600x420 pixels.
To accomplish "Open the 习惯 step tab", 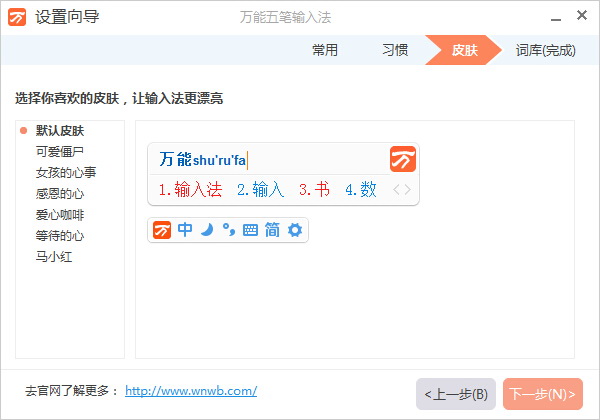I will [x=395, y=50].
